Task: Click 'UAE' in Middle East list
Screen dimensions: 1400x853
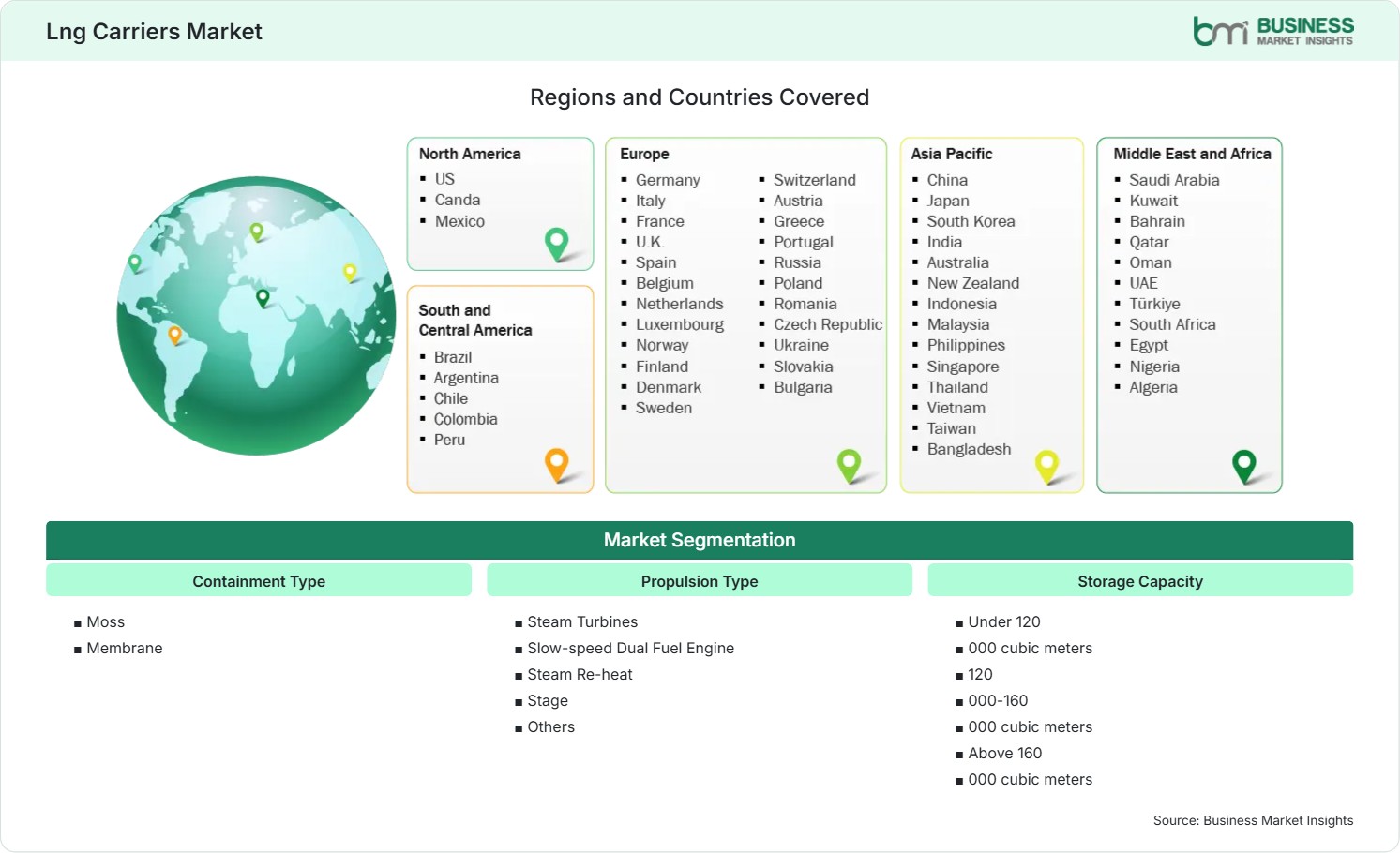Action: [x=1143, y=283]
